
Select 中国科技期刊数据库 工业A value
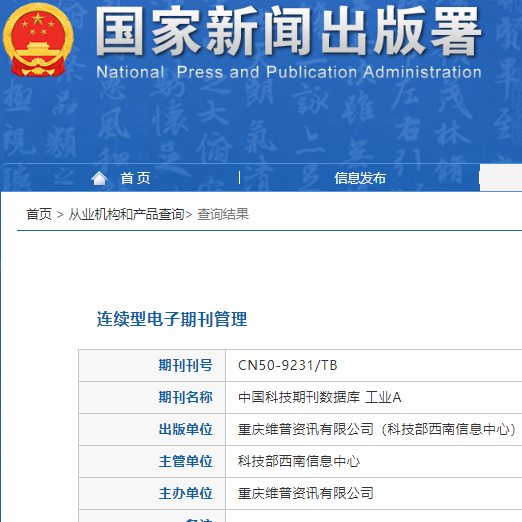point(319,397)
